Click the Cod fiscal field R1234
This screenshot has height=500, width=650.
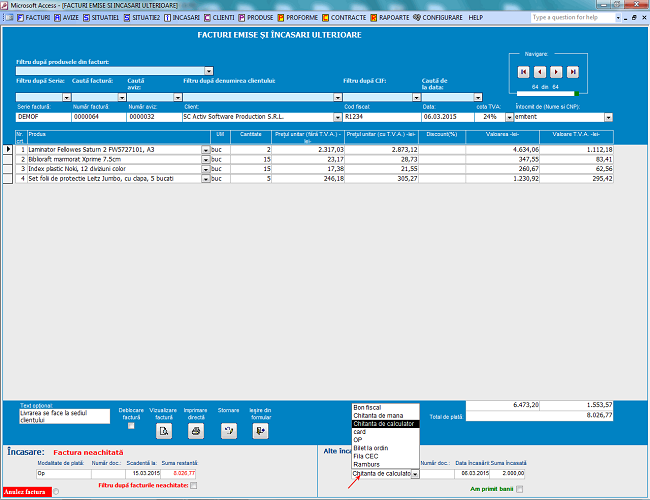tap(382, 117)
